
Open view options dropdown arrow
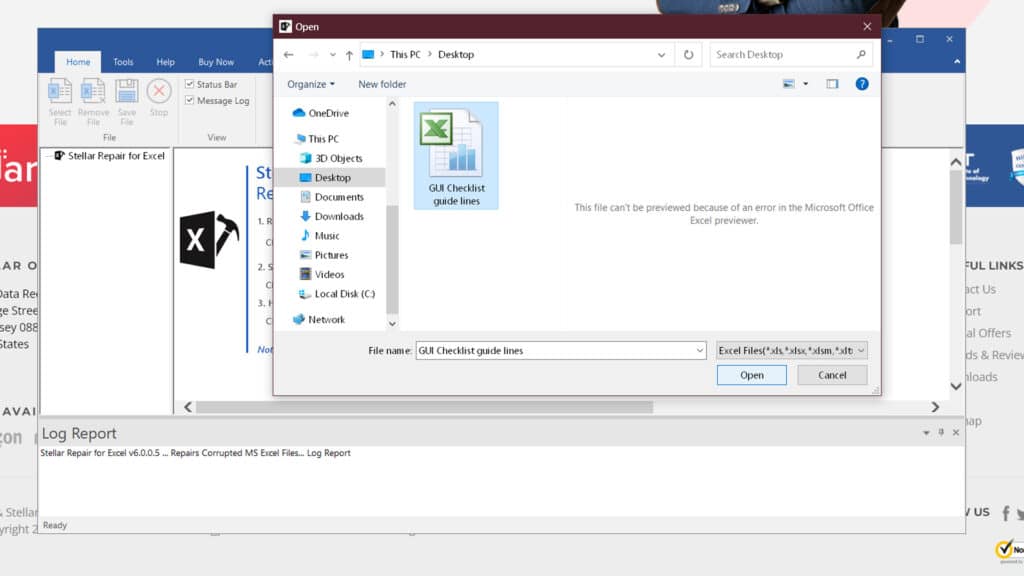point(806,84)
